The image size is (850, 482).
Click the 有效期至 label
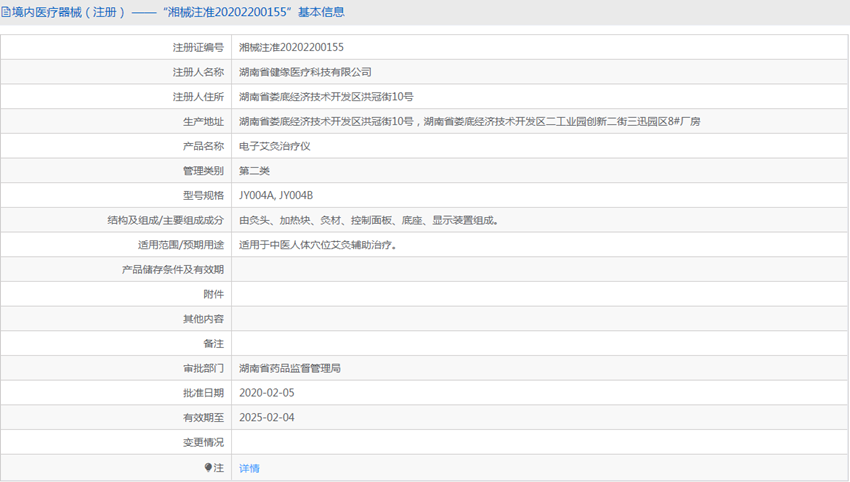point(203,417)
